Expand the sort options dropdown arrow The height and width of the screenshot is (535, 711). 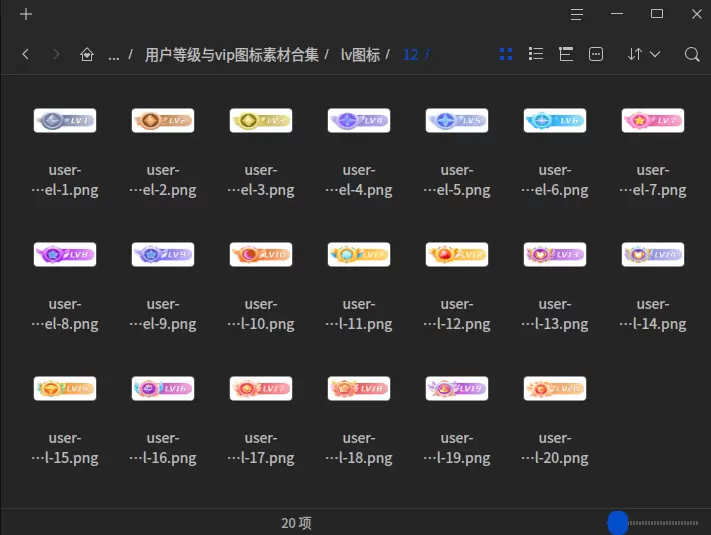655,54
